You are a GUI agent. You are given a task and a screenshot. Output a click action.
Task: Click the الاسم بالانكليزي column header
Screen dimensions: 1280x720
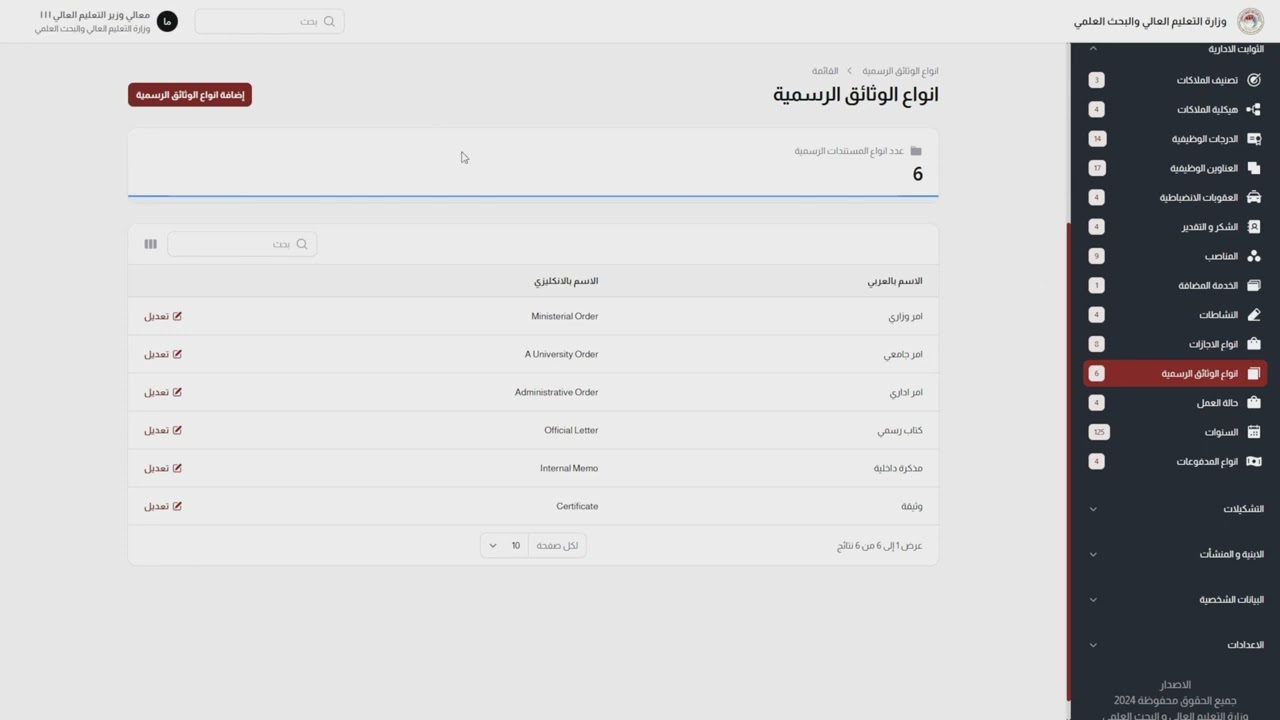pyautogui.click(x=566, y=281)
